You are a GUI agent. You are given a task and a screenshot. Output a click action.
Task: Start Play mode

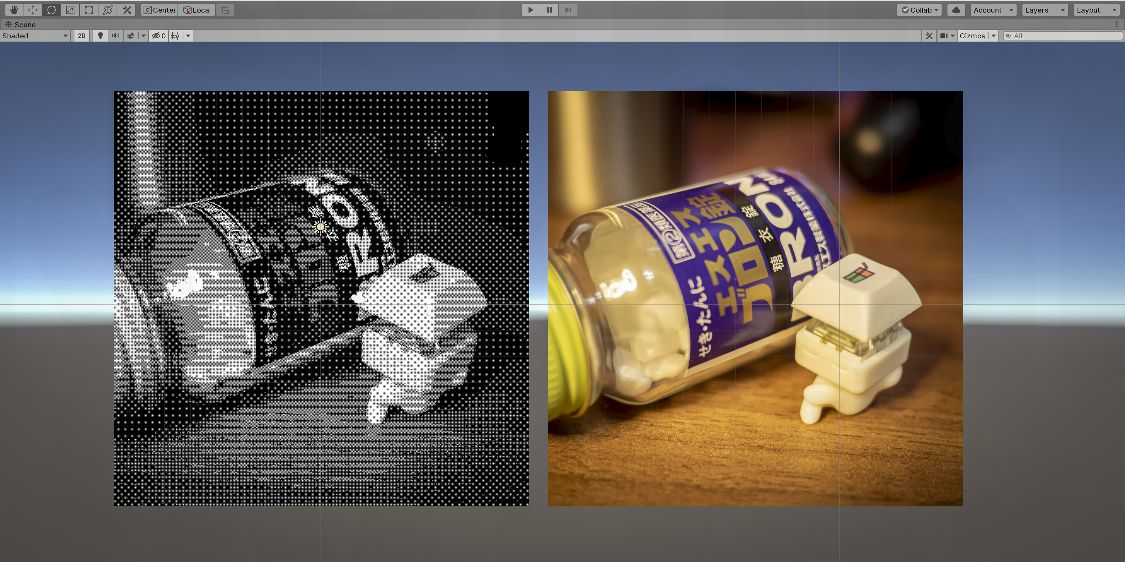(x=530, y=10)
